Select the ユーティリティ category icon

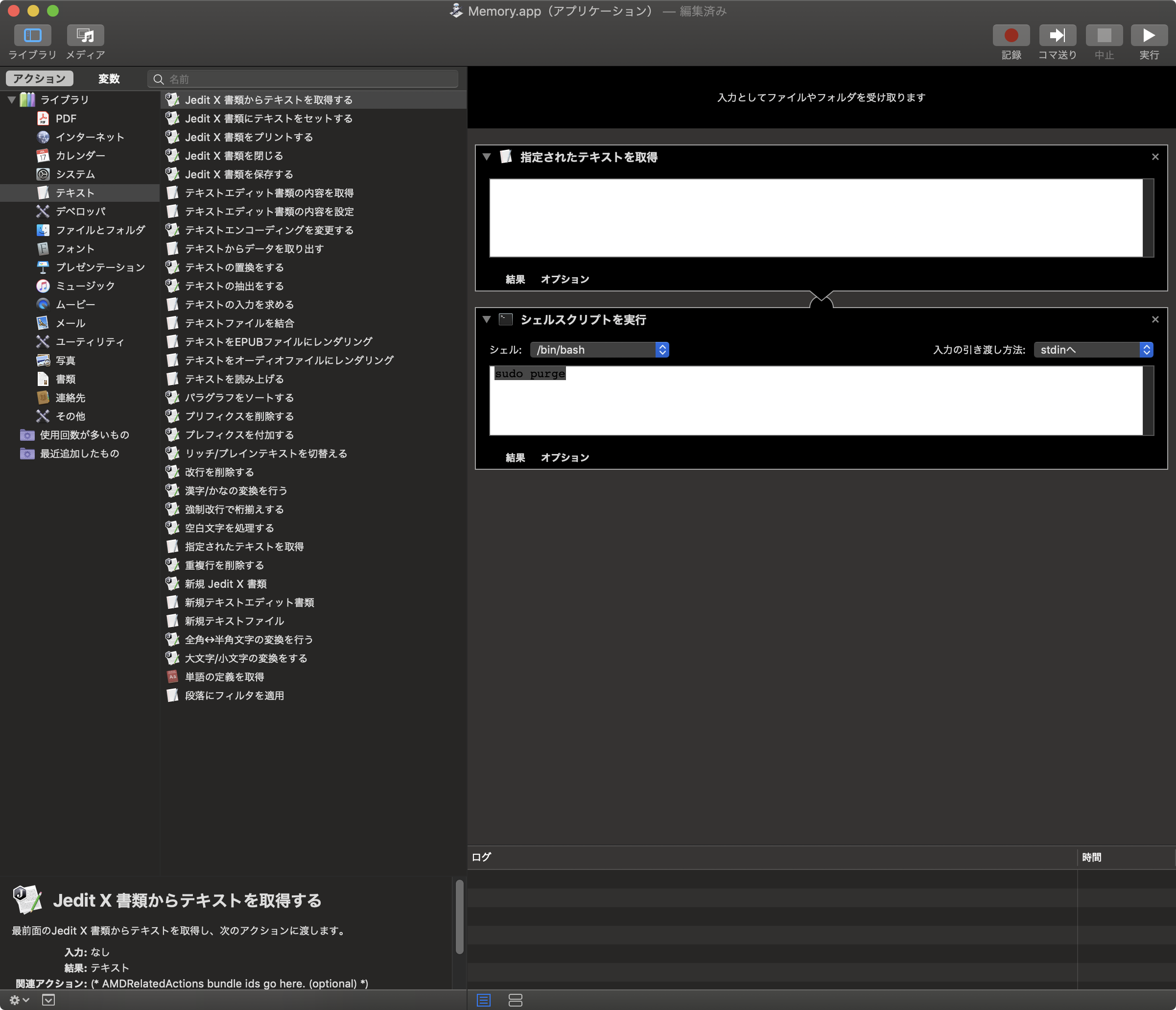point(43,342)
